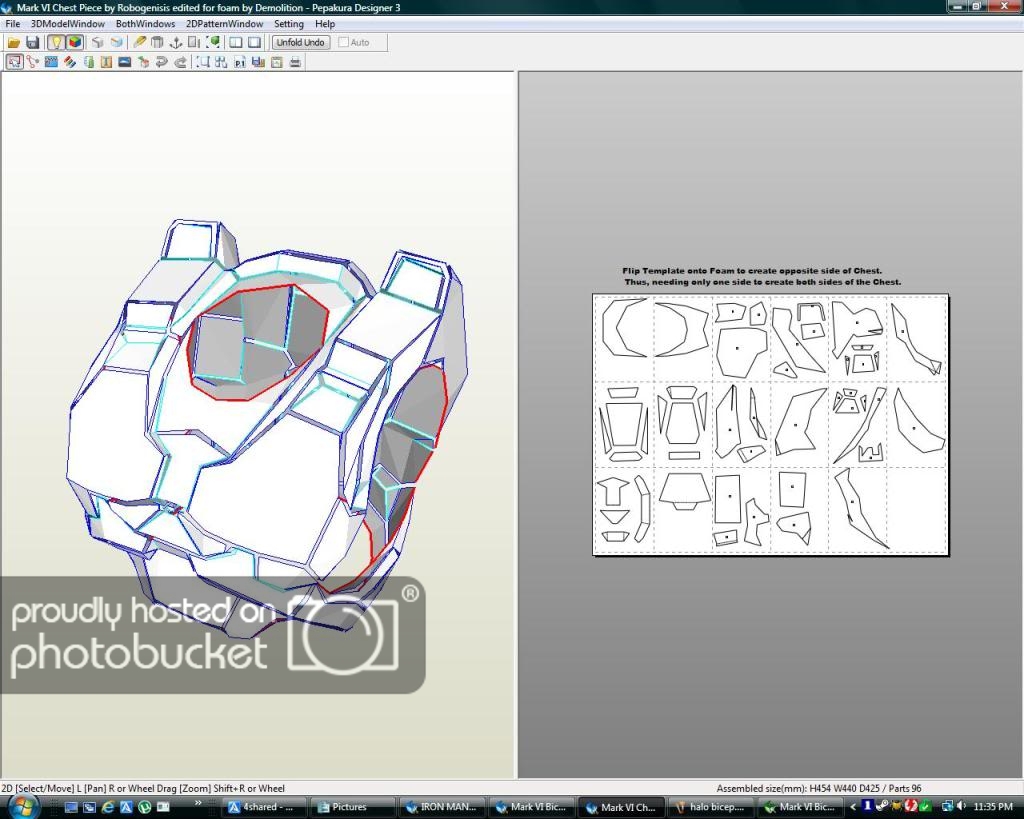1024x819 pixels.
Task: Switch to the 'Pictures' taskbar window
Action: pyautogui.click(x=351, y=807)
